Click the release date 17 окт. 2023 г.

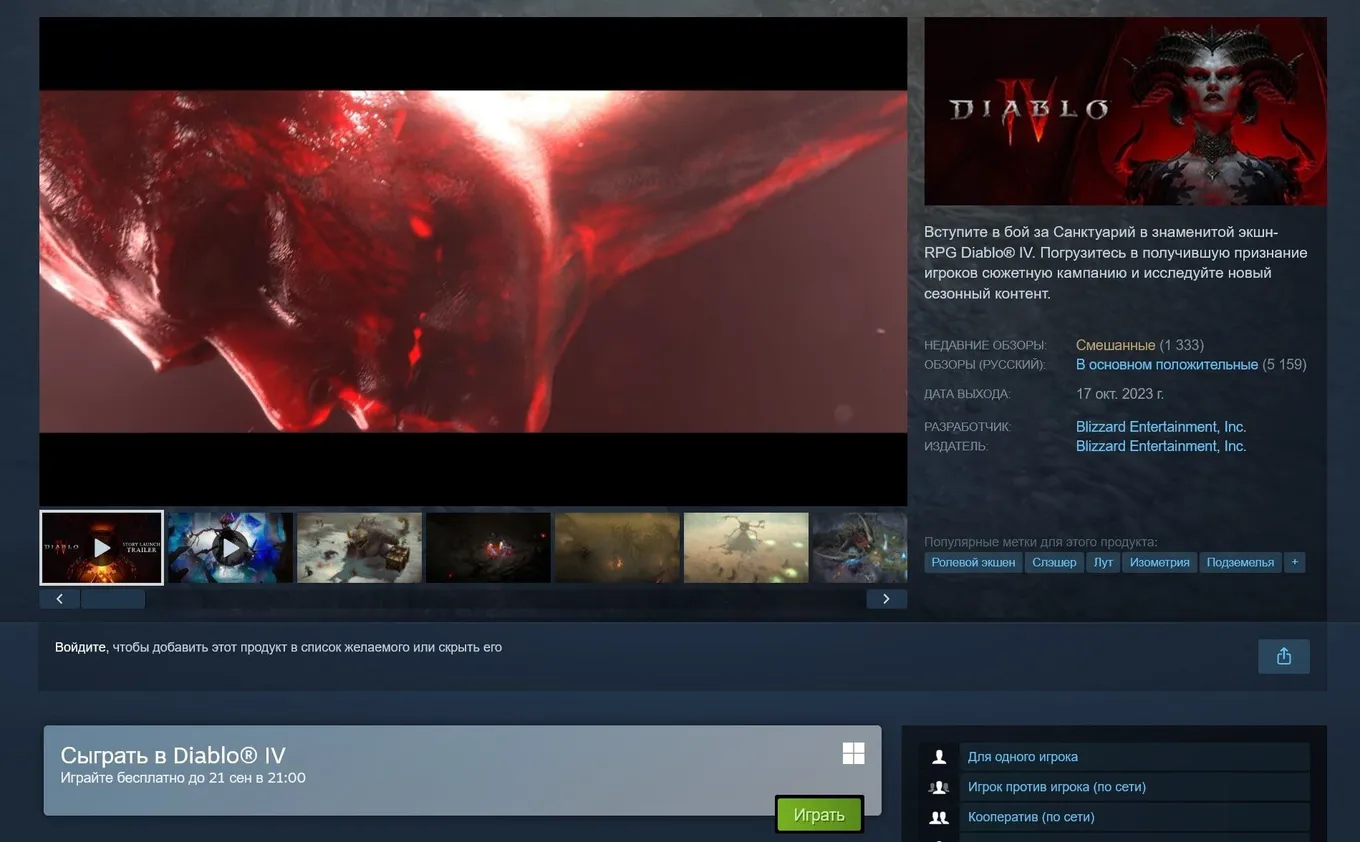pyautogui.click(x=1120, y=394)
